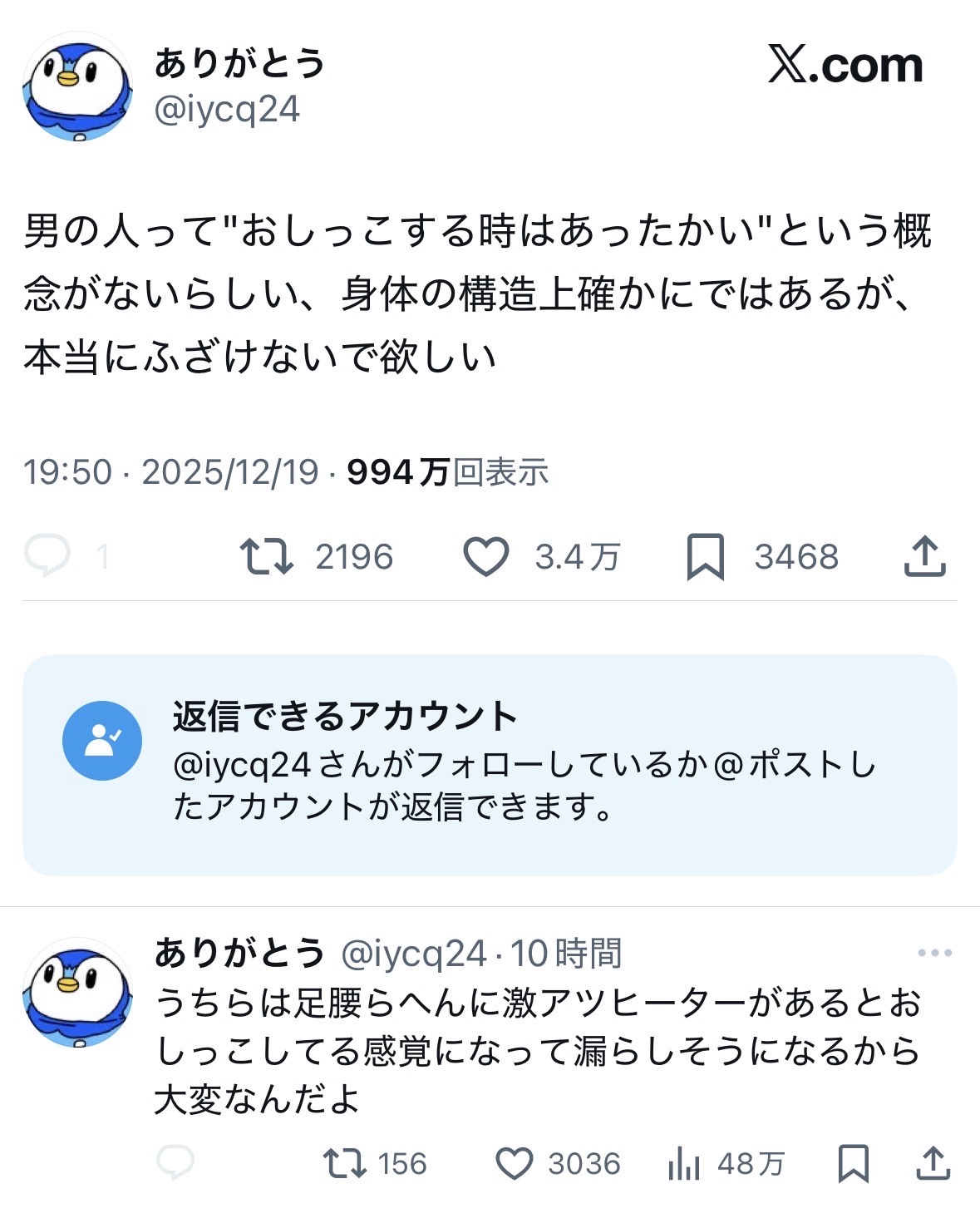
Task: Share the follow-up reply post
Action: [x=933, y=1163]
